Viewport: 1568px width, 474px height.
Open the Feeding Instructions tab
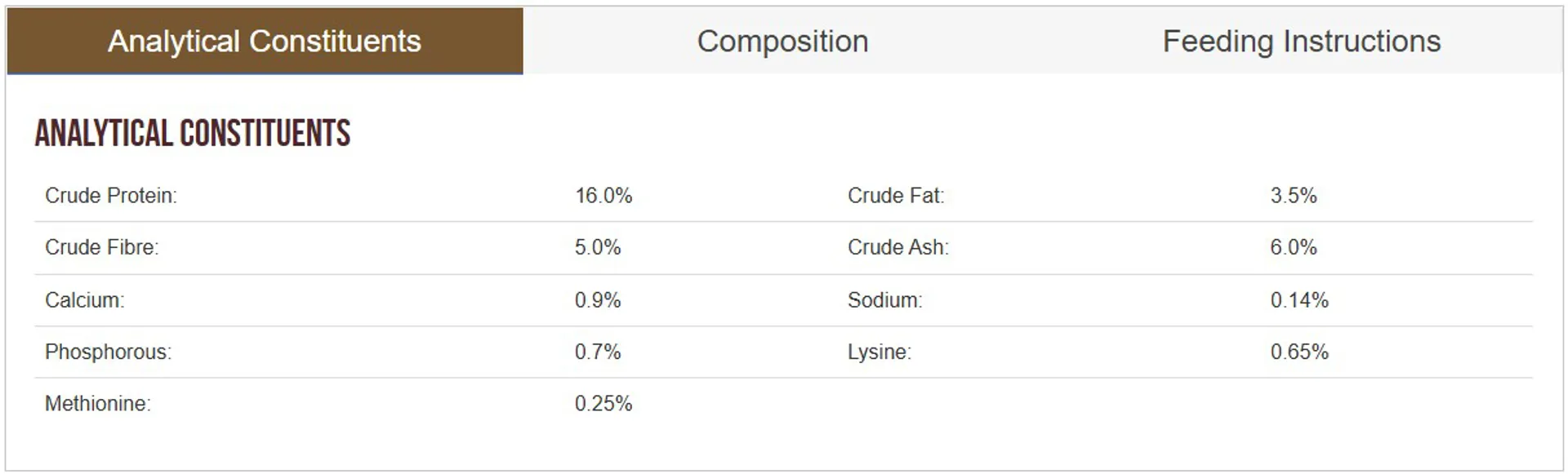click(1301, 42)
